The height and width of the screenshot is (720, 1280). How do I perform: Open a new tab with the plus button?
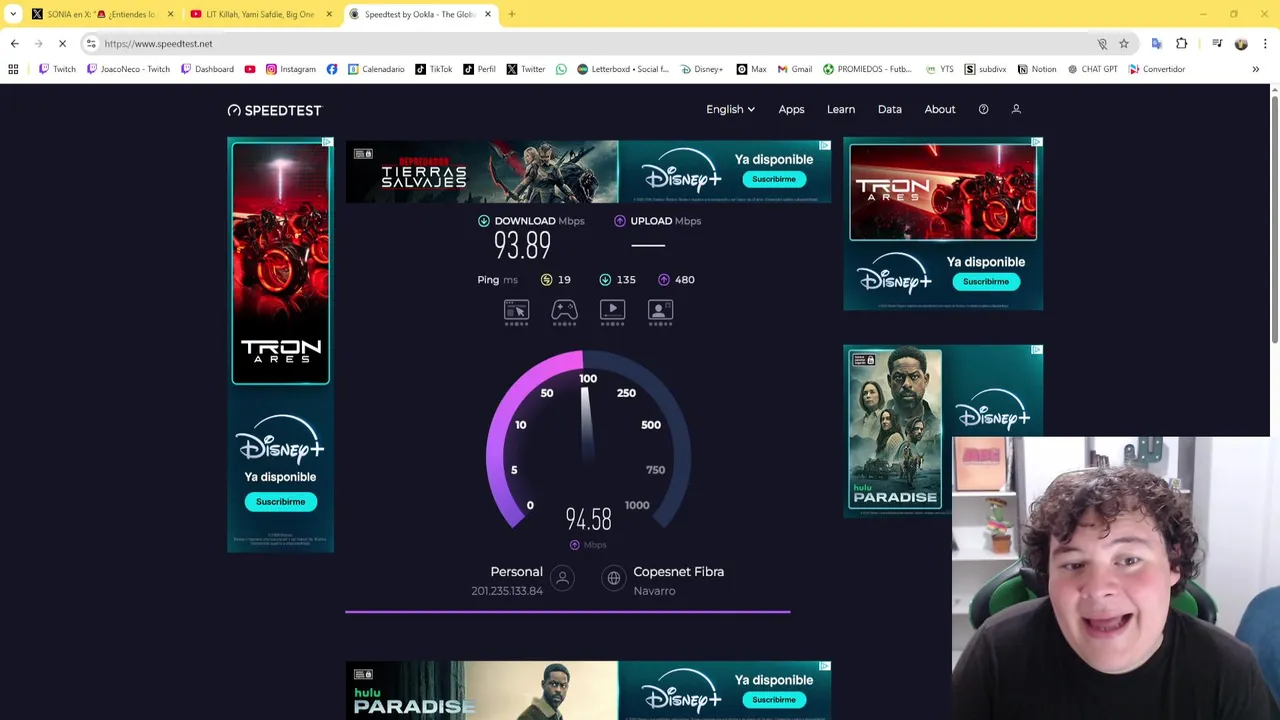(x=512, y=14)
